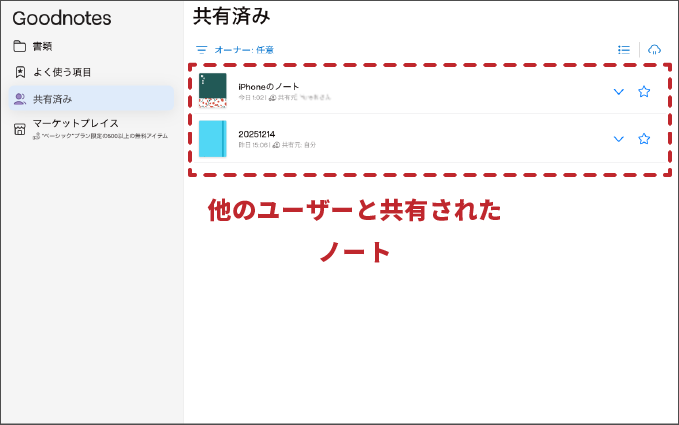Star the 20251214 notebook

pos(644,139)
